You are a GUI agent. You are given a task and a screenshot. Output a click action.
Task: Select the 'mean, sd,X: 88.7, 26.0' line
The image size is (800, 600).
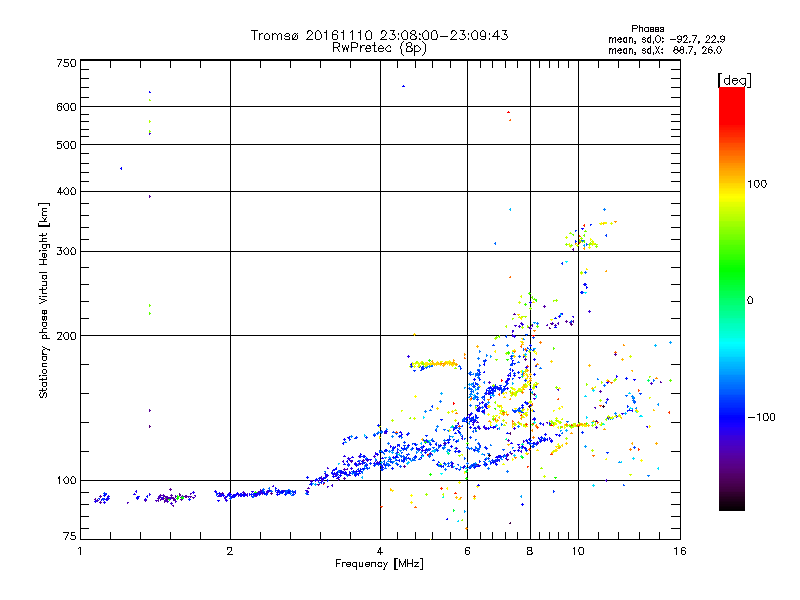665,50
